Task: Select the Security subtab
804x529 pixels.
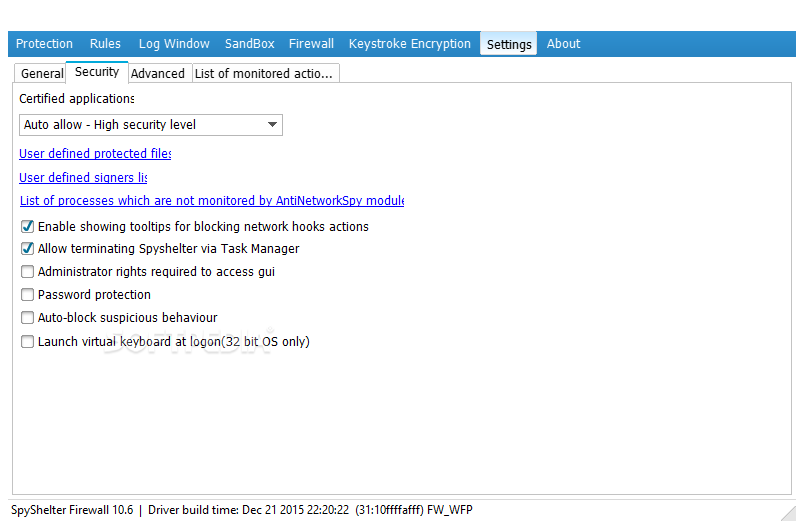Action: coord(97,72)
